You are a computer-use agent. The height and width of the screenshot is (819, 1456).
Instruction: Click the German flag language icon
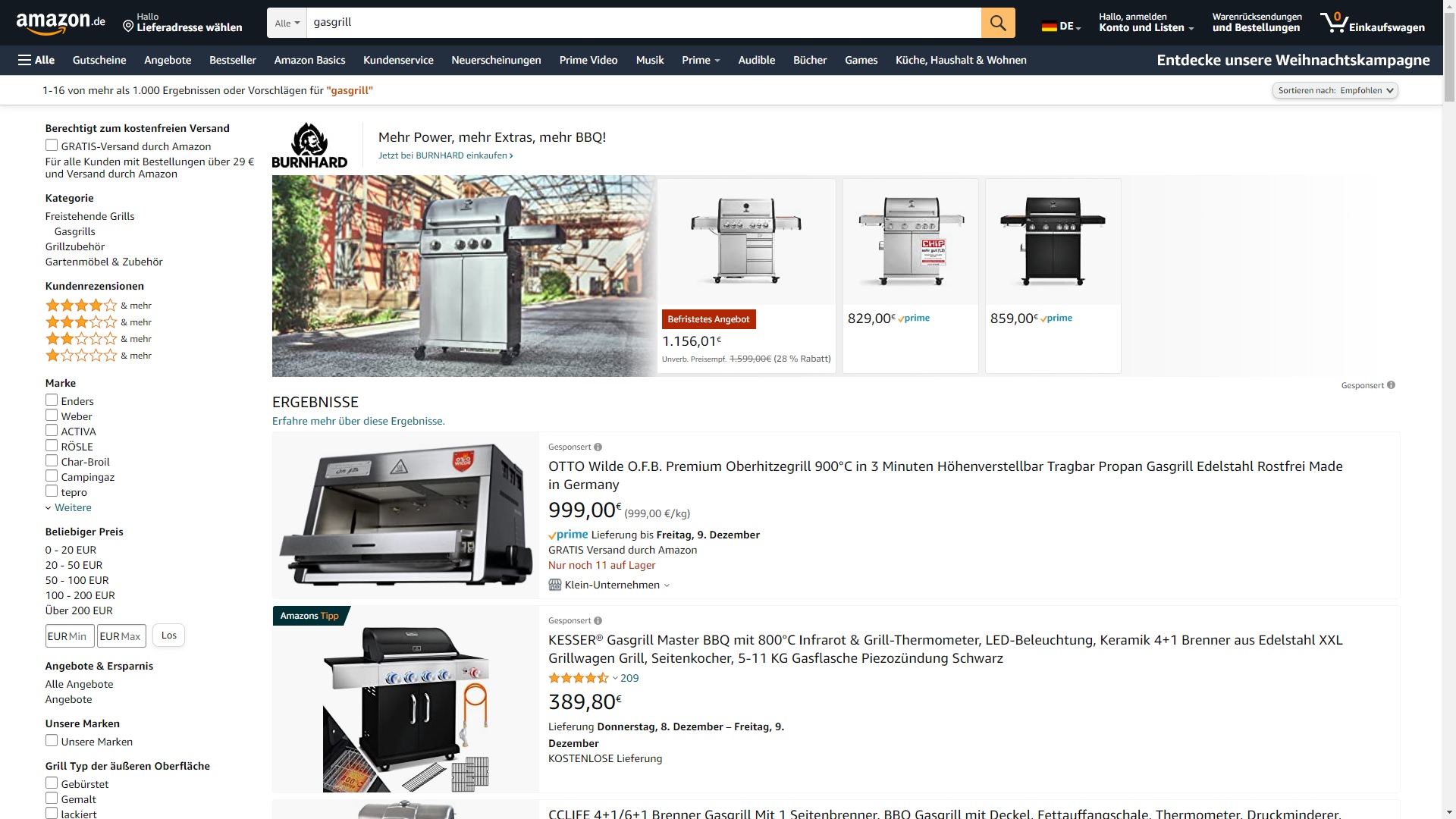coord(1049,27)
